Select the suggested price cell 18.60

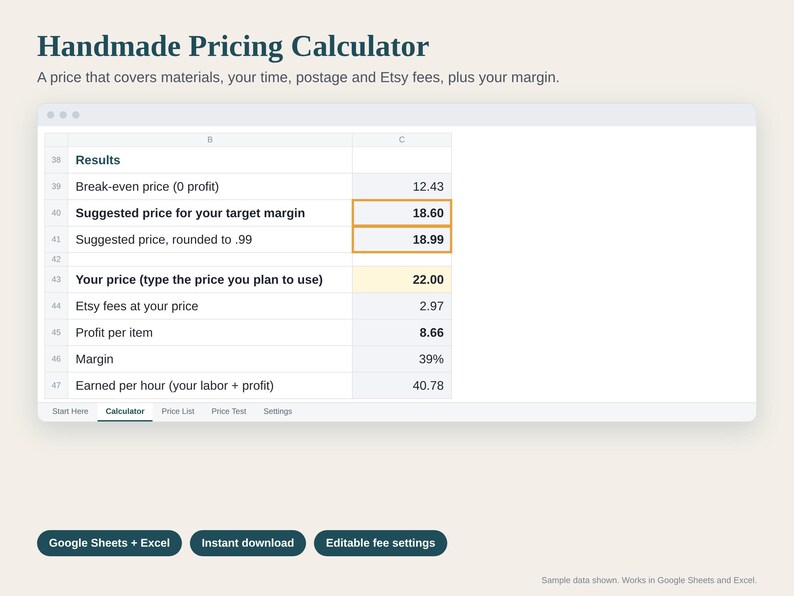click(402, 213)
